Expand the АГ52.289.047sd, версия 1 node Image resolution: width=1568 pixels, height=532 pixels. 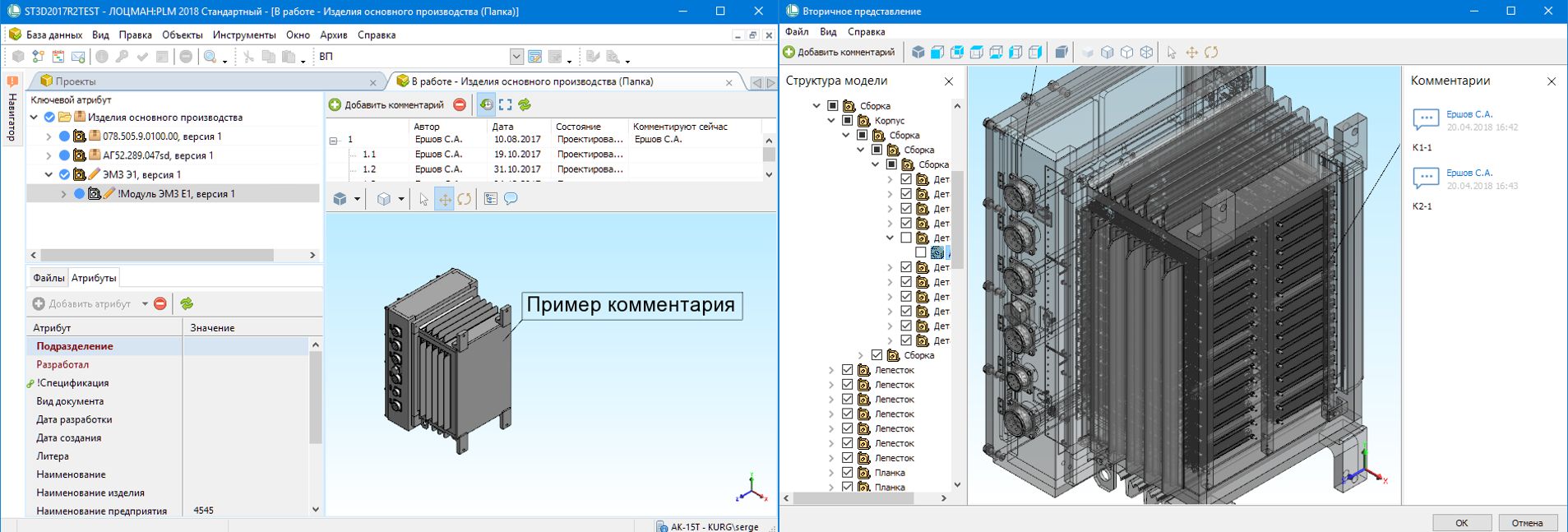(x=49, y=155)
